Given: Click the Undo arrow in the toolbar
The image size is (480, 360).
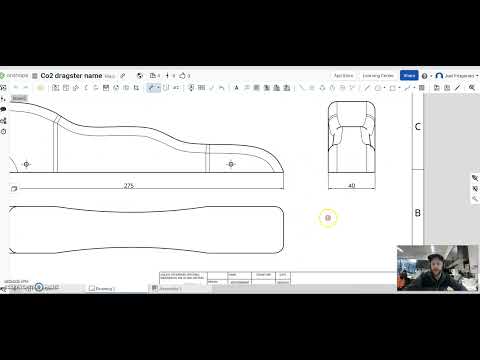Looking at the screenshot, I should [x=16, y=88].
